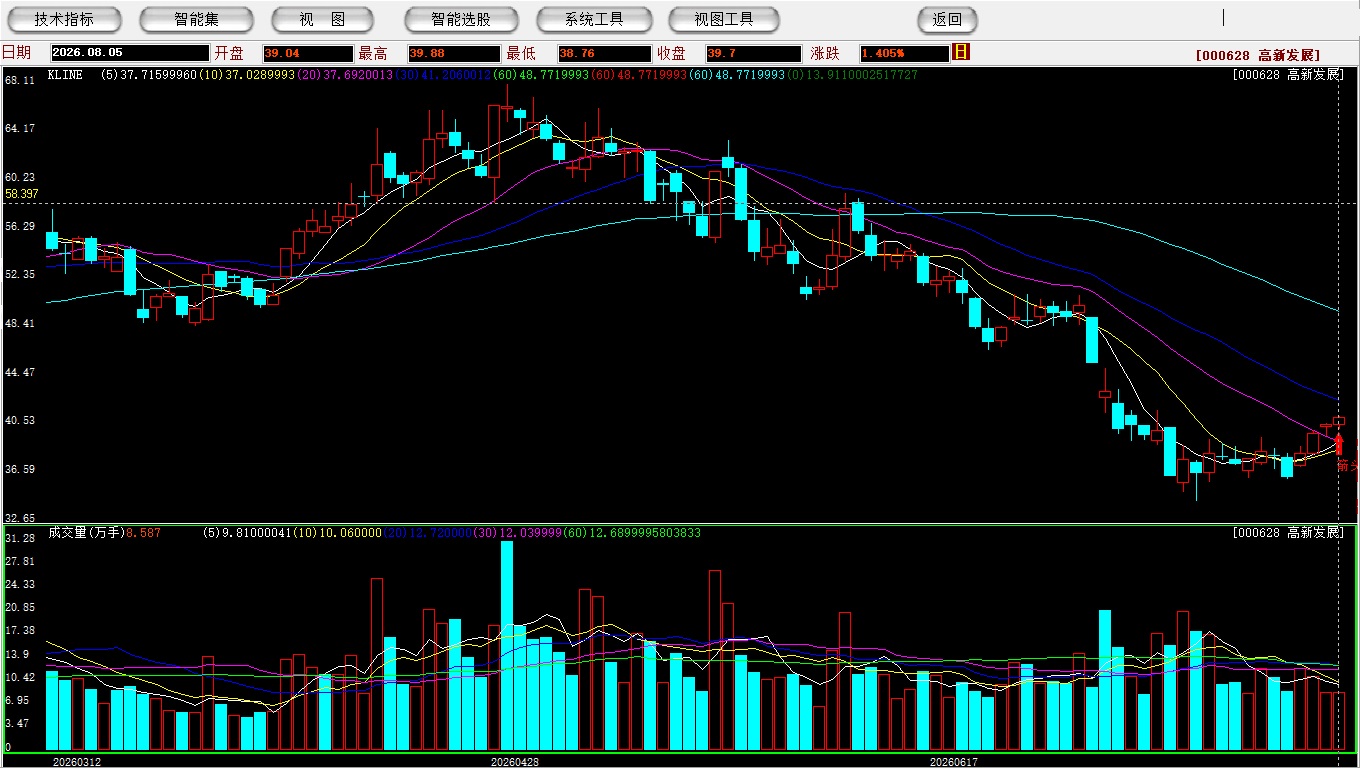Click the (0)13.9110002517727 value
This screenshot has height=768, width=1360.
(x=852, y=75)
